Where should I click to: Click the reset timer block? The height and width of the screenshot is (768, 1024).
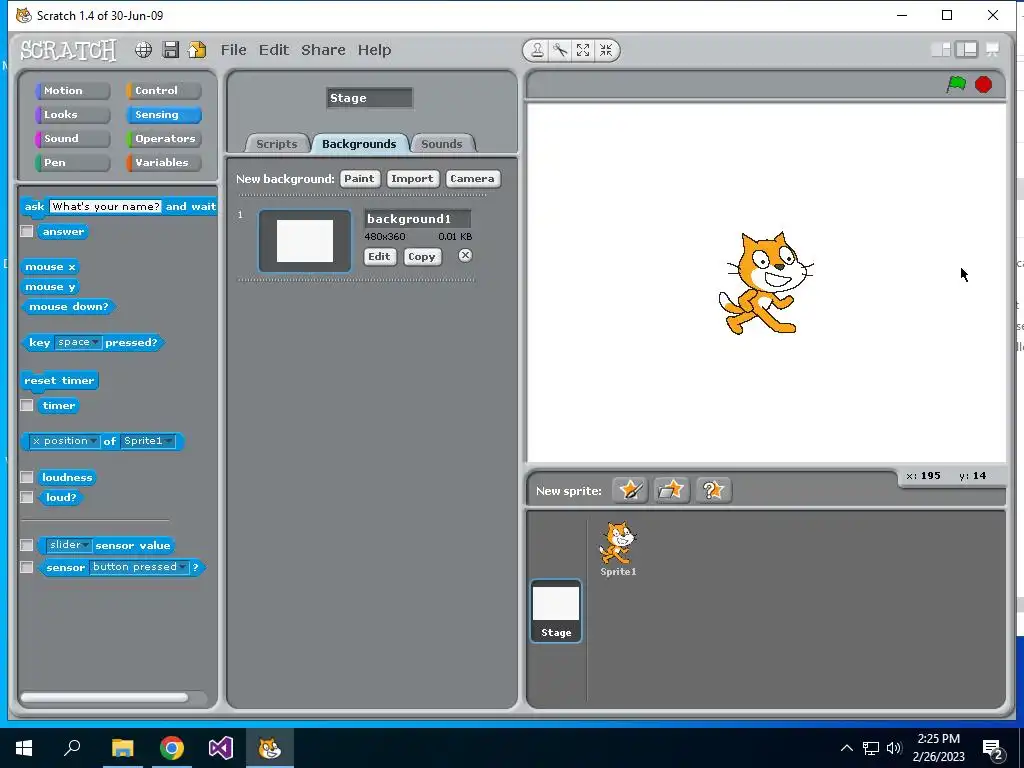click(59, 381)
